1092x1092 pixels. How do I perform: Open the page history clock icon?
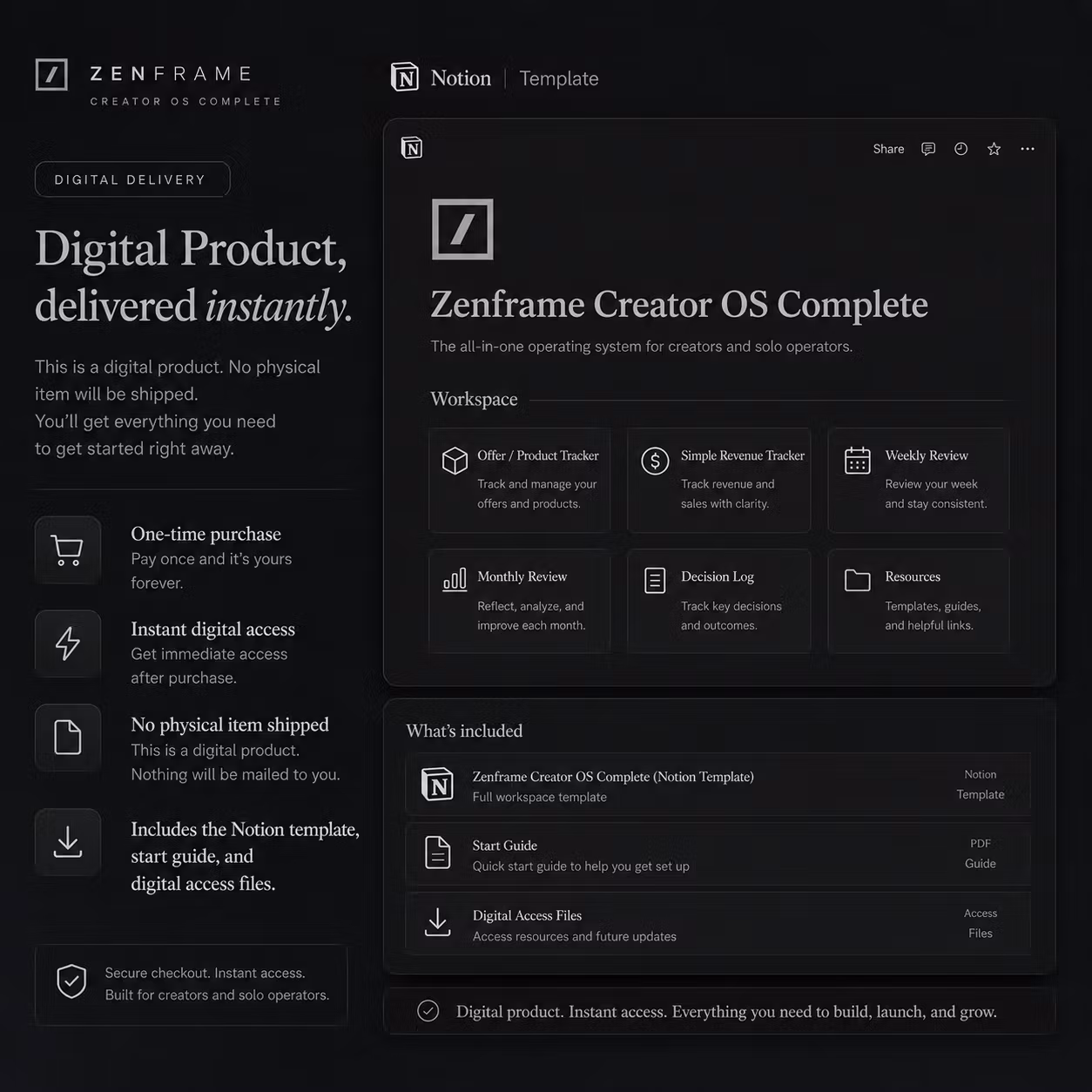(x=961, y=149)
